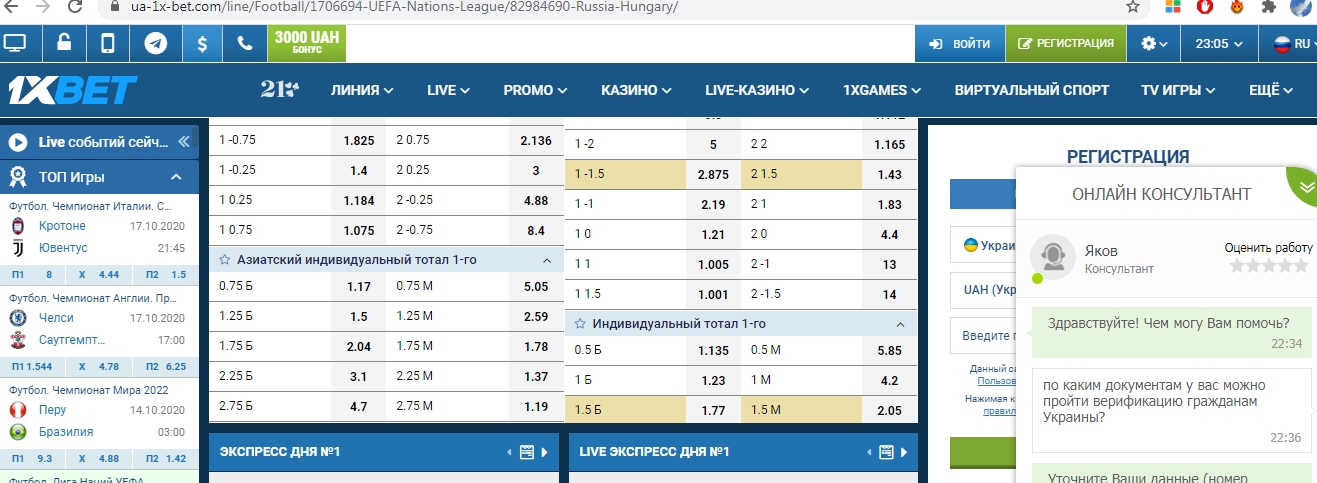Collapse the ТОП Игры sidebar section
The height and width of the screenshot is (483, 1317).
pyautogui.click(x=176, y=177)
